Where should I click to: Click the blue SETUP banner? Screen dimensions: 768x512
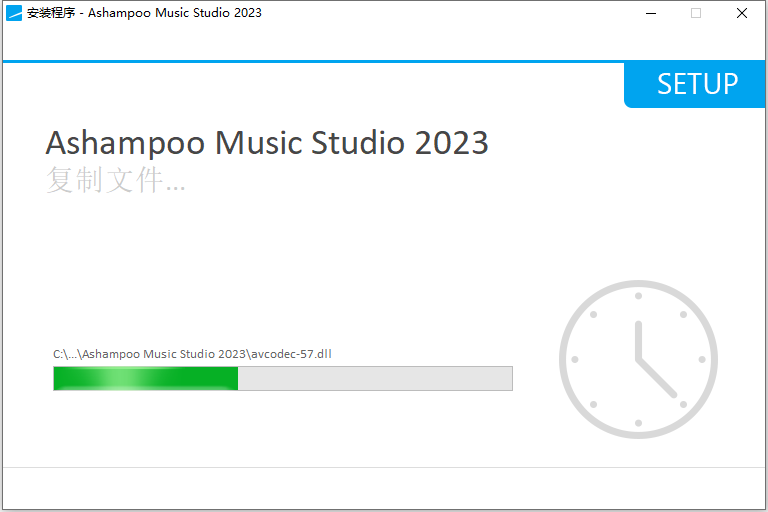click(695, 84)
